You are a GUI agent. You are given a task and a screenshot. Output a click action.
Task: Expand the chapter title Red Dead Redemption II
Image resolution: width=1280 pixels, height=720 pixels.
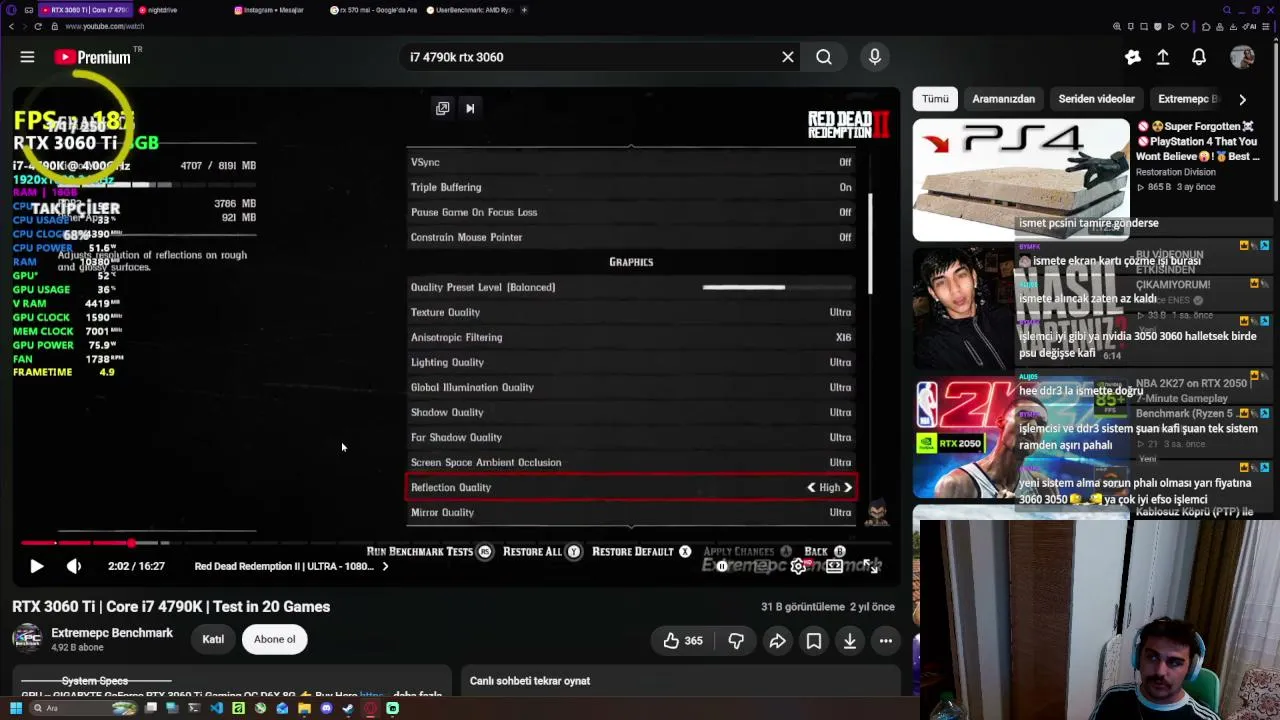click(x=291, y=566)
